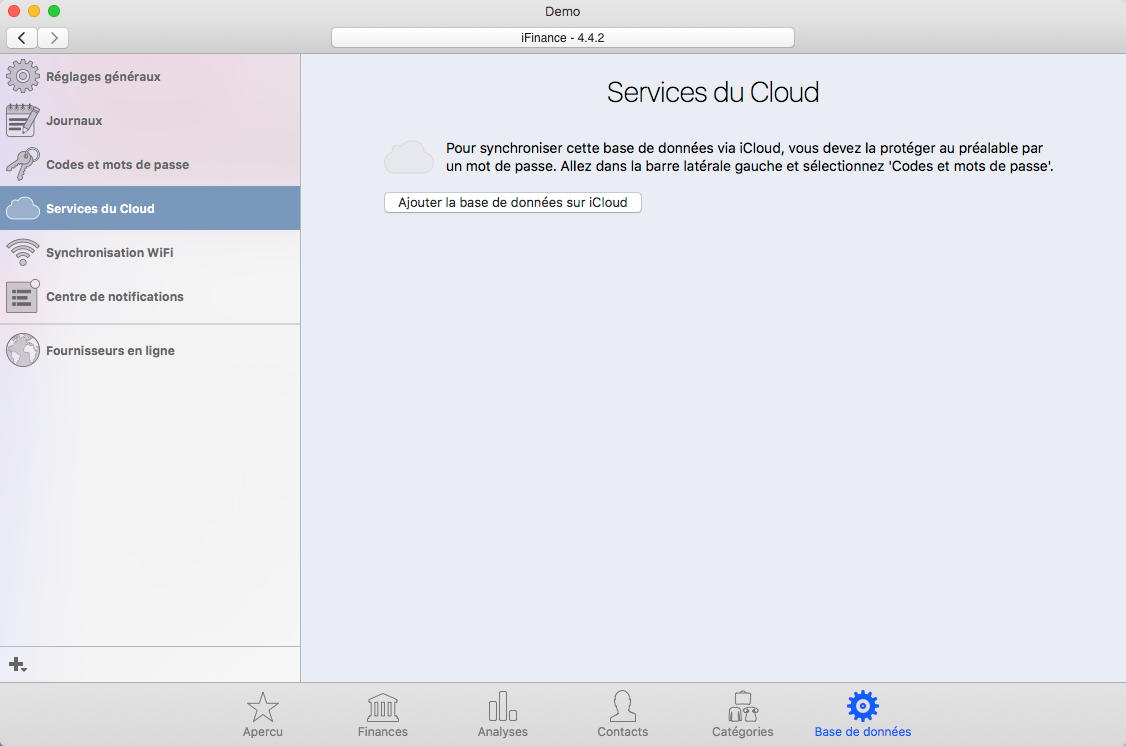Select the Journaux label in sidebar
Screen dimensions: 1126x746
click(x=74, y=121)
